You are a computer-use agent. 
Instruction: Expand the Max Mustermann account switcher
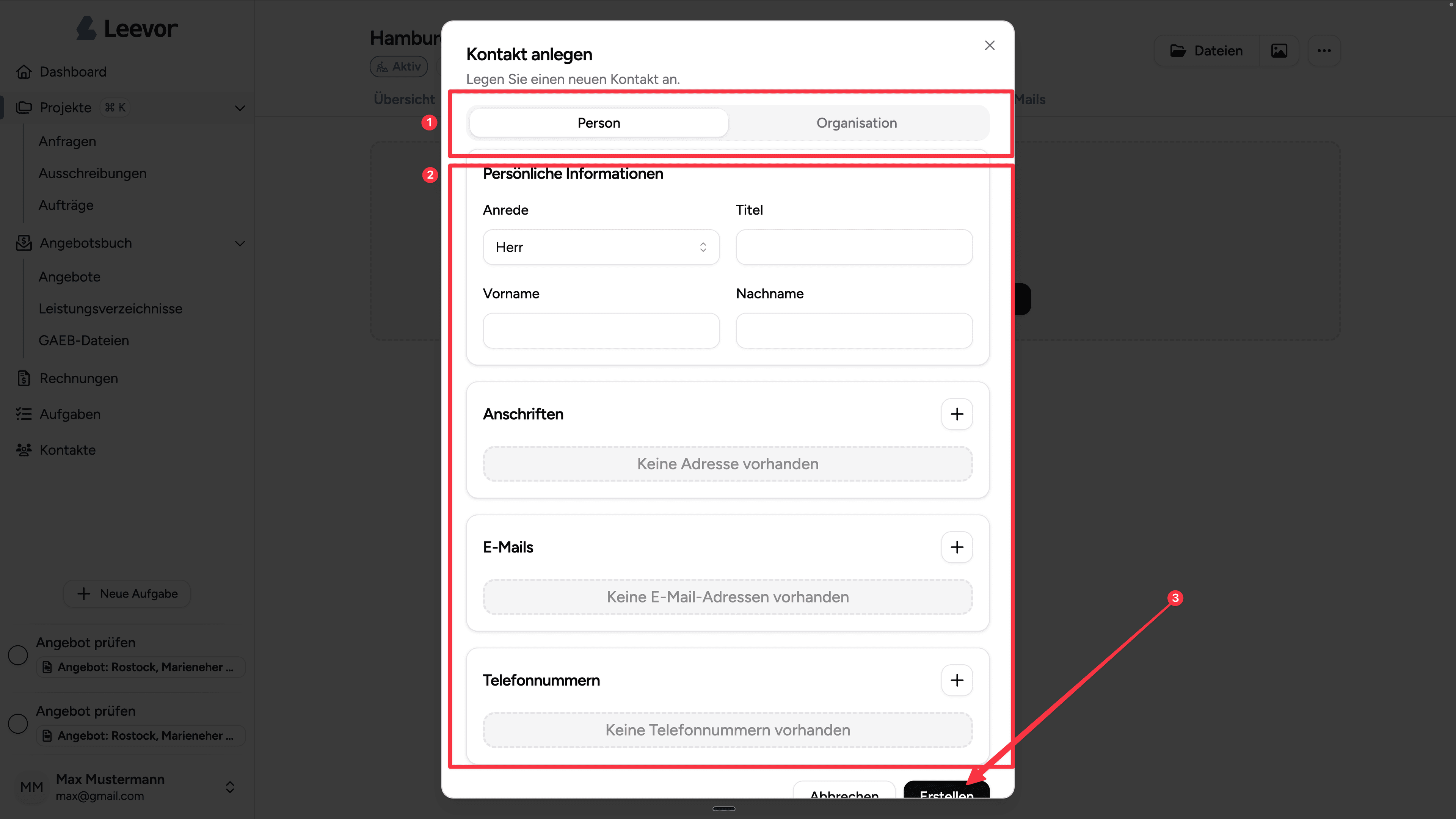click(x=230, y=787)
